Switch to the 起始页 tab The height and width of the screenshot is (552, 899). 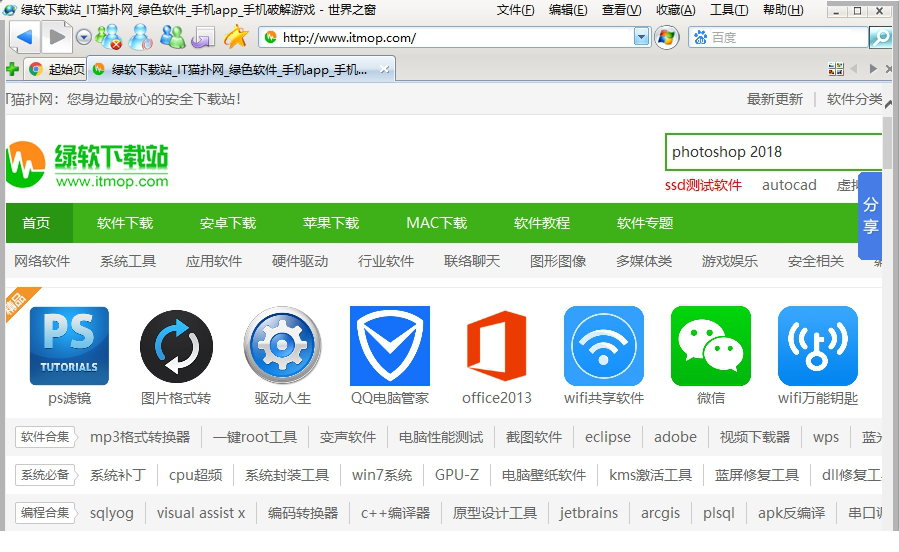coord(56,69)
